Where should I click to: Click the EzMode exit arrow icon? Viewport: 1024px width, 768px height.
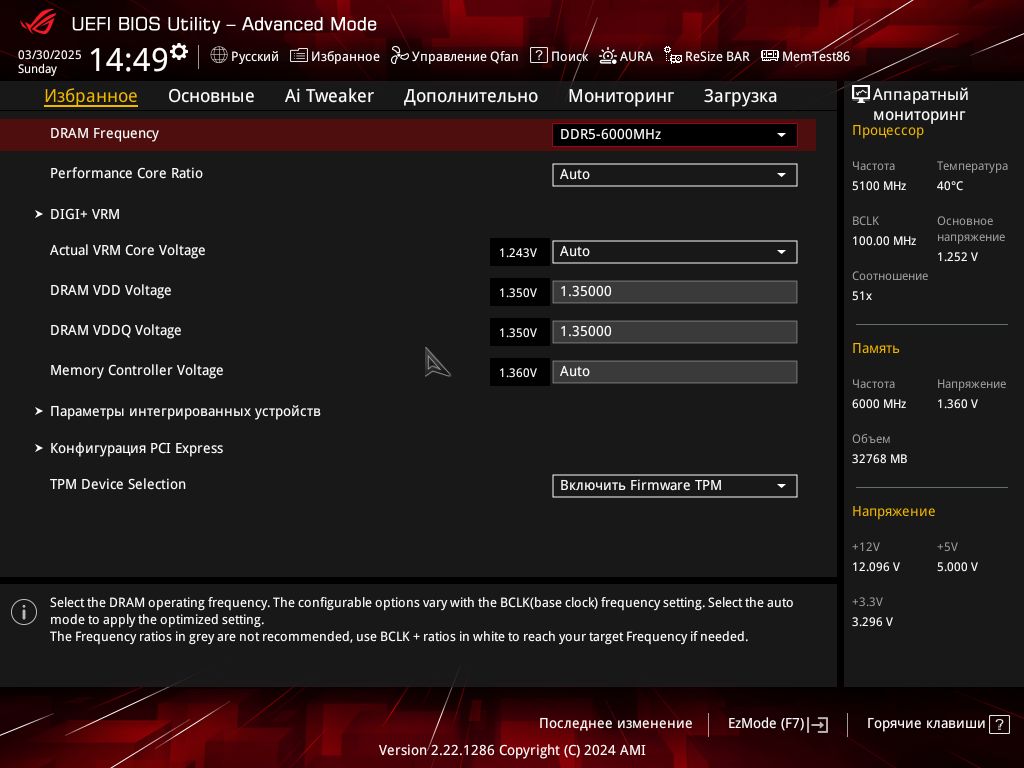[x=818, y=724]
